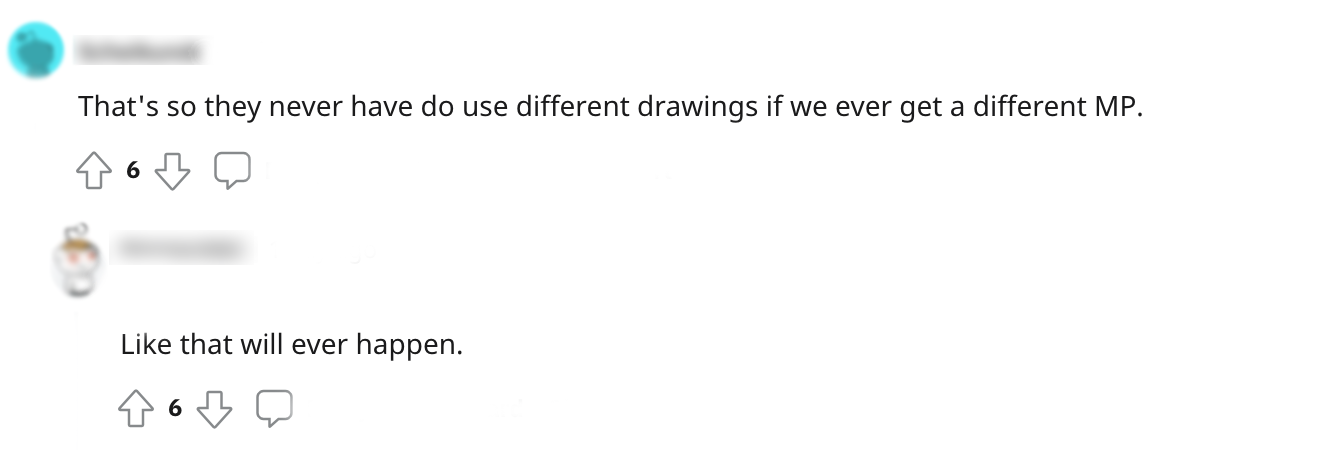Viewport: 1320px width, 458px height.
Task: Click the word "will" in the reply
Action: click(x=261, y=346)
